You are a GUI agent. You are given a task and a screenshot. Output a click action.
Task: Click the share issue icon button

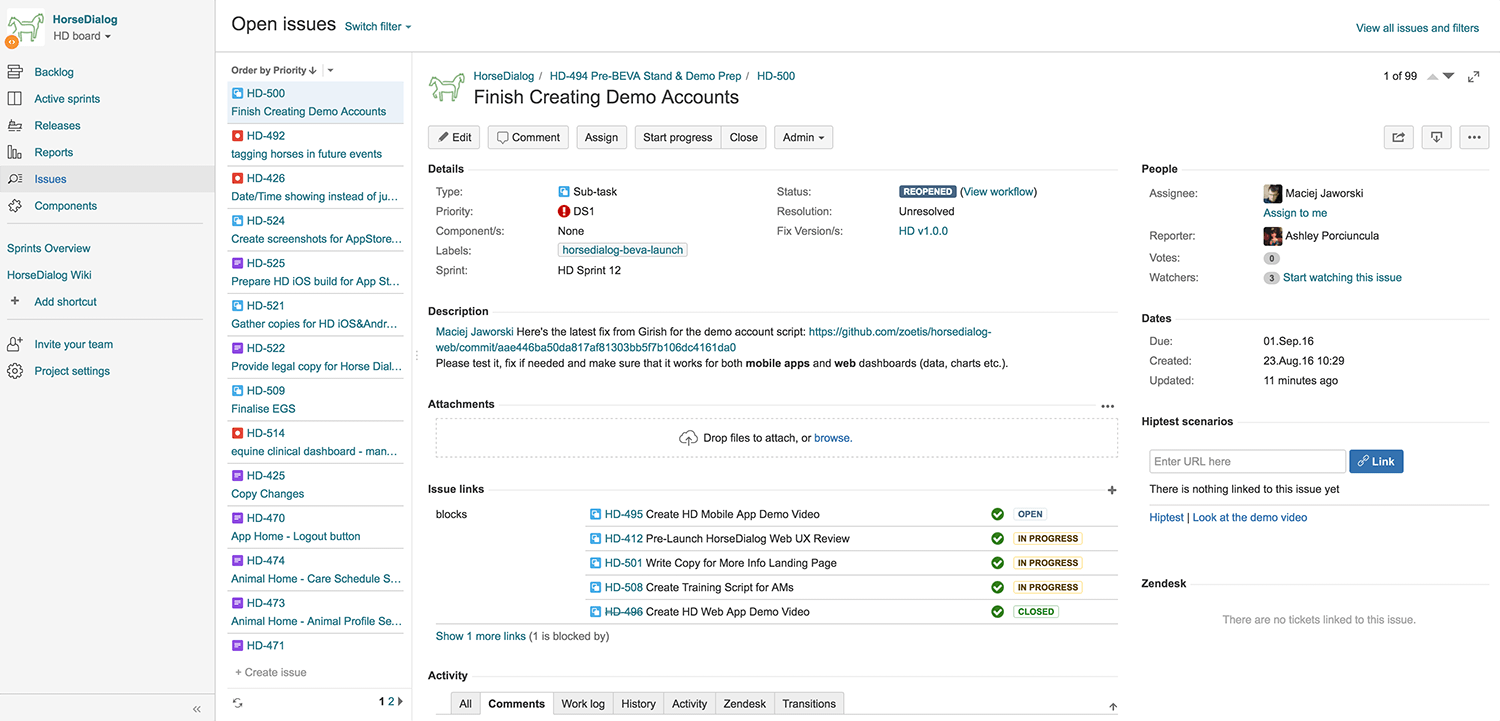tap(1398, 137)
